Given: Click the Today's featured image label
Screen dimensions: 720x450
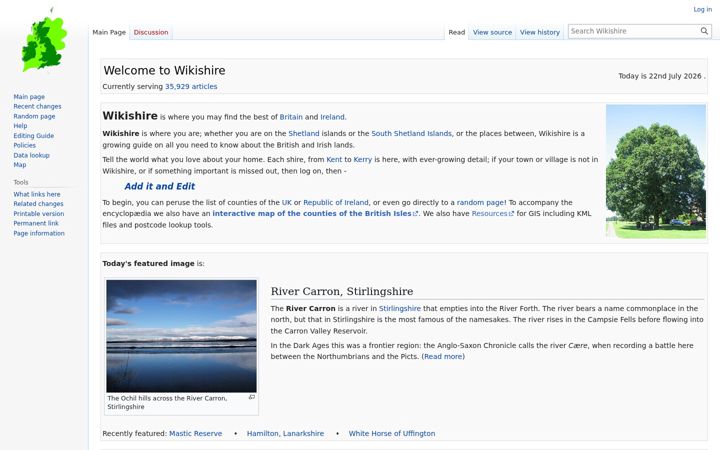Looking at the screenshot, I should tap(148, 264).
